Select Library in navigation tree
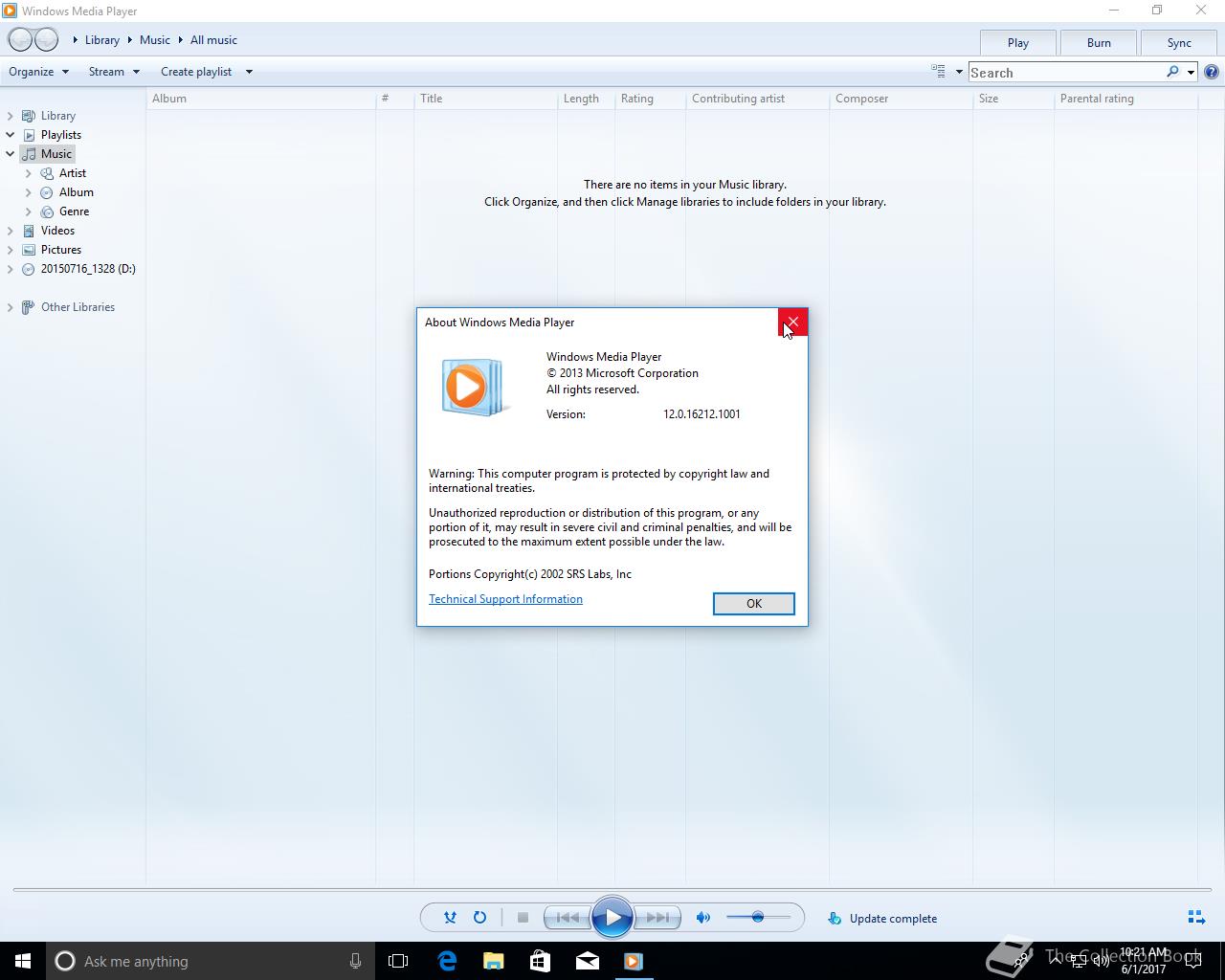The image size is (1225, 980). point(57,116)
